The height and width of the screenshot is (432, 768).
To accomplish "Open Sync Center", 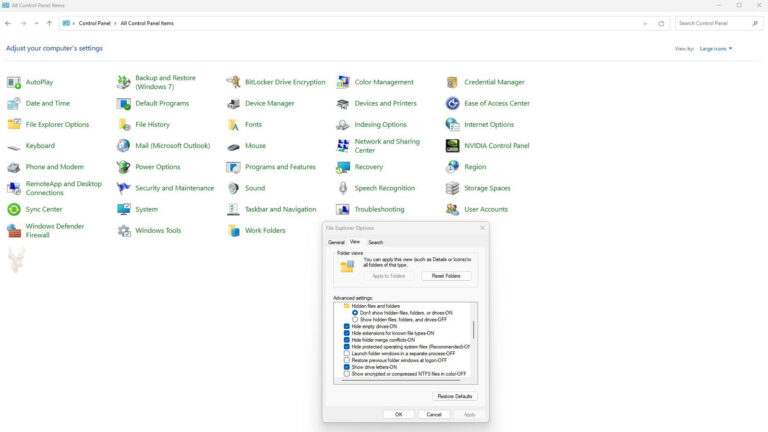I will [34, 209].
